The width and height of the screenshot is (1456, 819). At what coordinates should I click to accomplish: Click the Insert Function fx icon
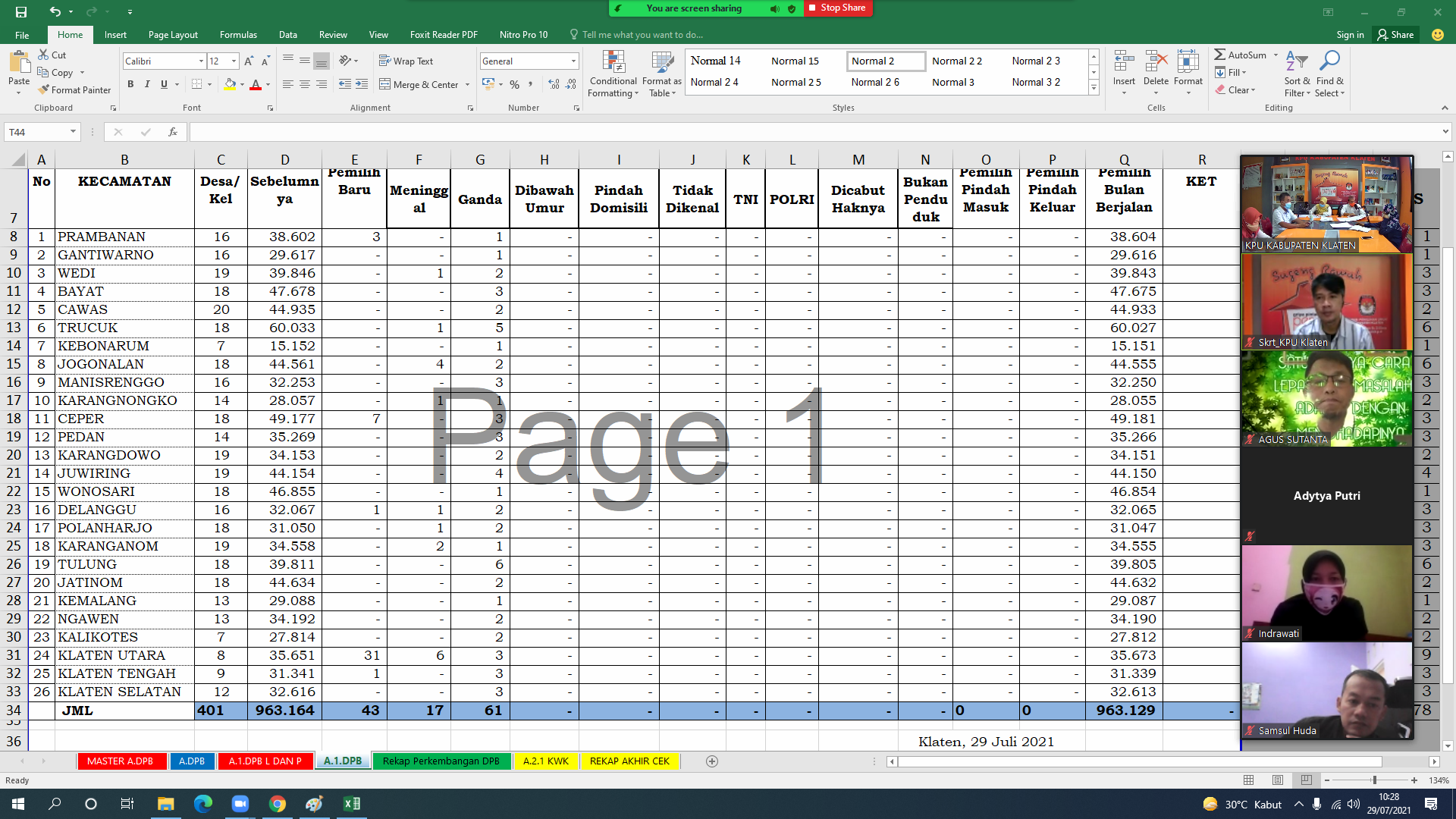172,132
